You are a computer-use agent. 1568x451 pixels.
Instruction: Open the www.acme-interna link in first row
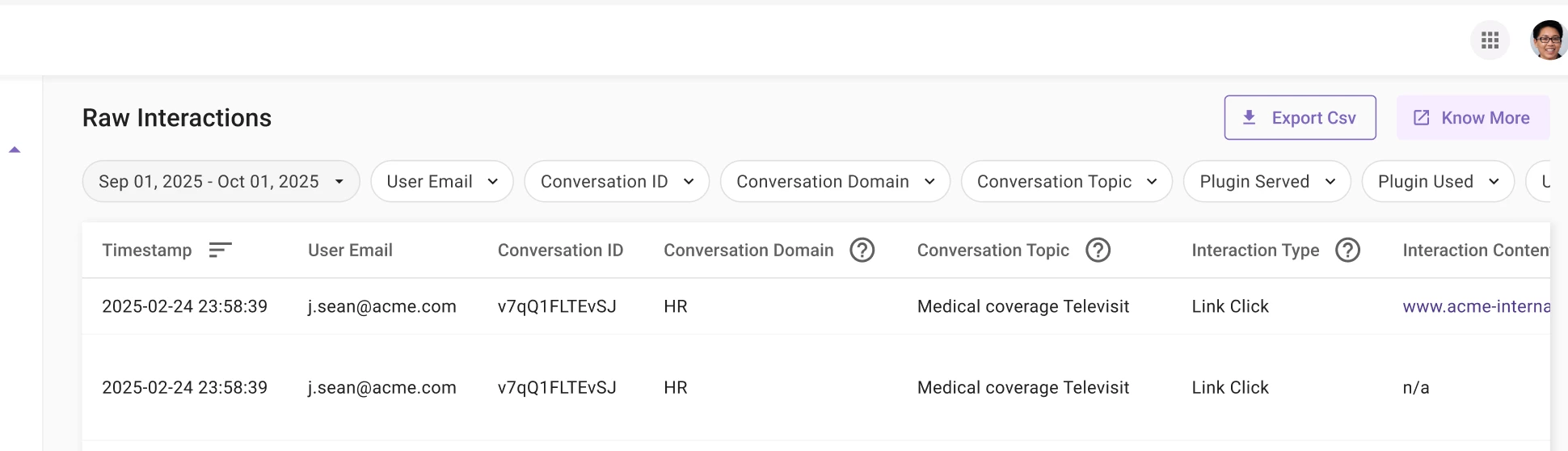point(1476,306)
